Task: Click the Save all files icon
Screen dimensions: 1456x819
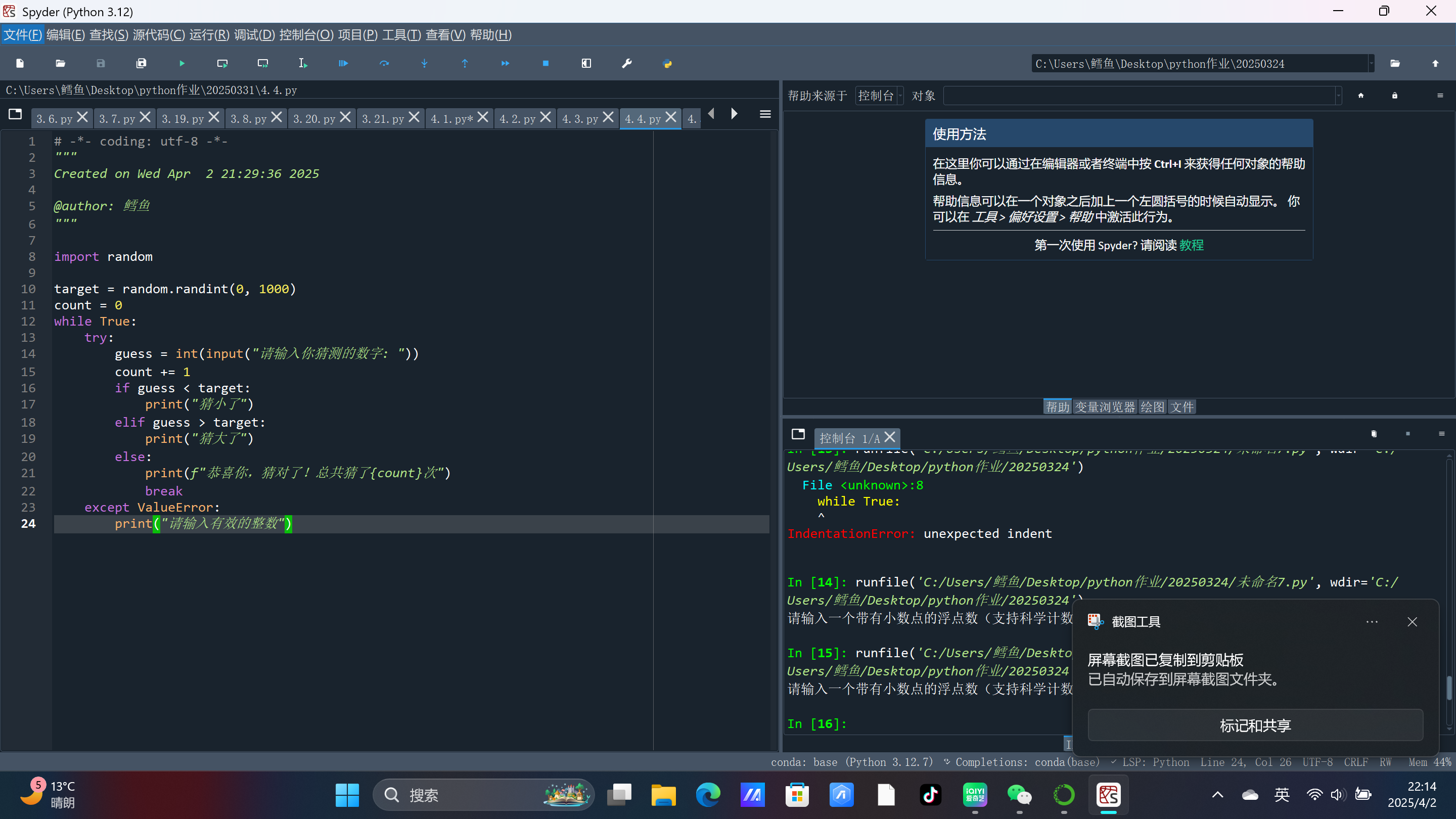Action: pyautogui.click(x=142, y=63)
